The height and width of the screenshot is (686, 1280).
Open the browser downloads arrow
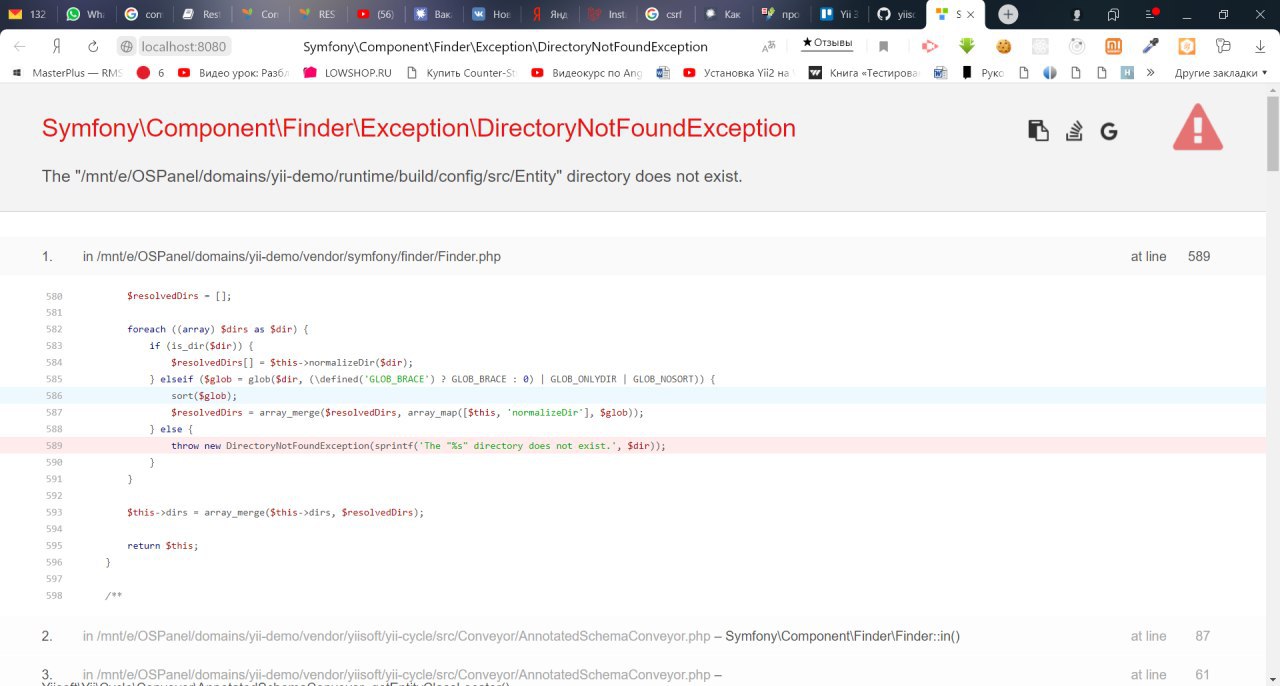pos(1260,46)
